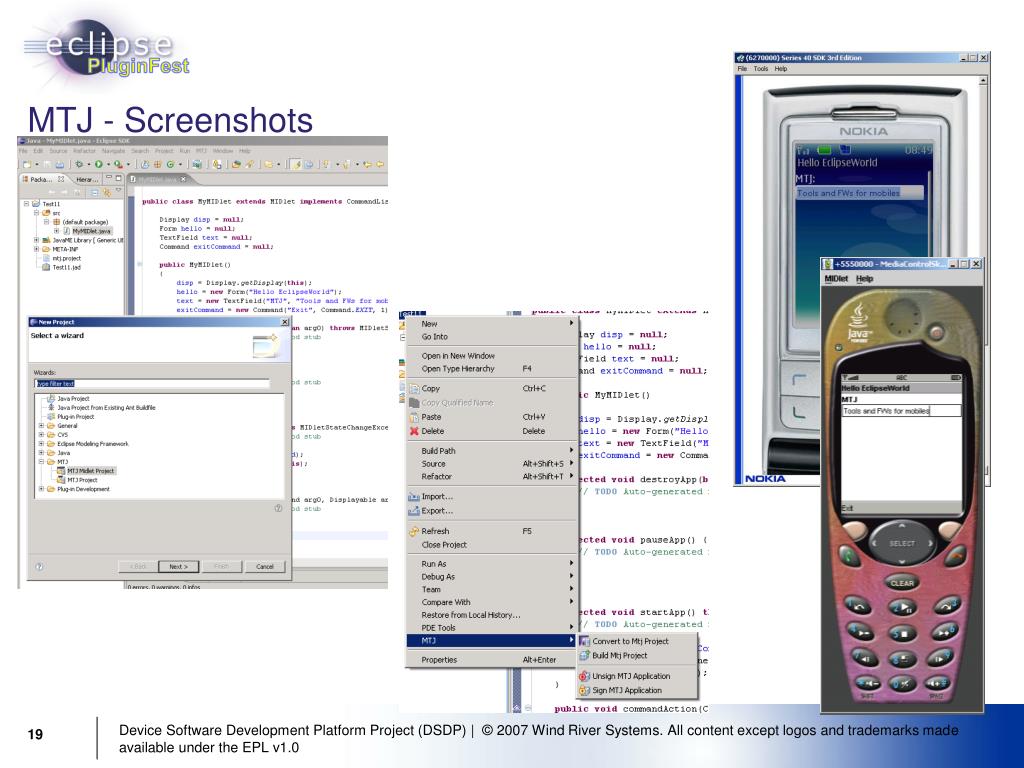Click the New file icon in Eclipse toolbar
Image resolution: width=1024 pixels, height=768 pixels.
coord(27,165)
